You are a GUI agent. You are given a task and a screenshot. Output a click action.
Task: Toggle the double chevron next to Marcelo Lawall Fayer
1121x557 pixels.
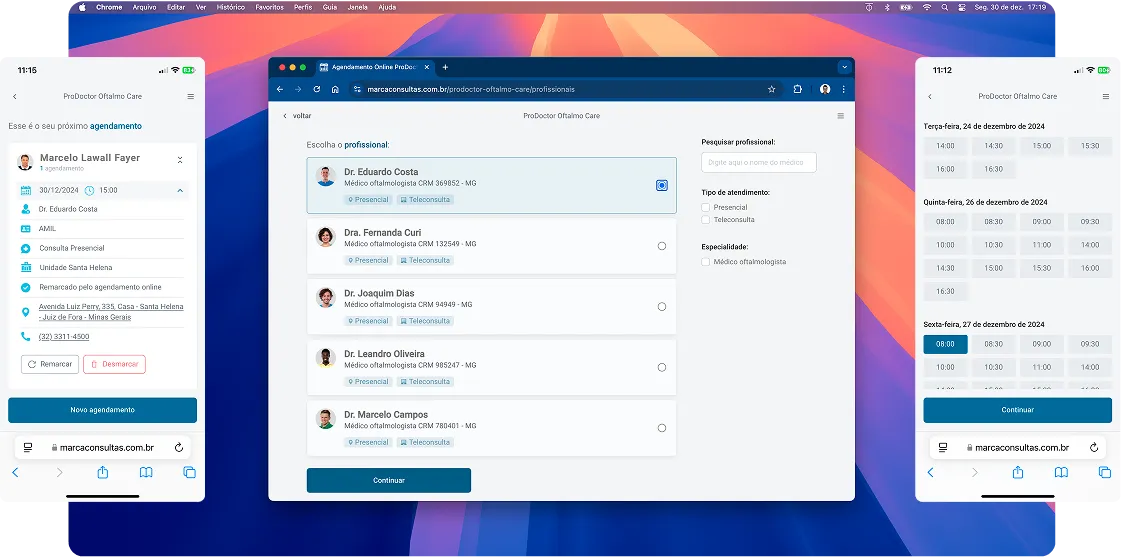(180, 160)
